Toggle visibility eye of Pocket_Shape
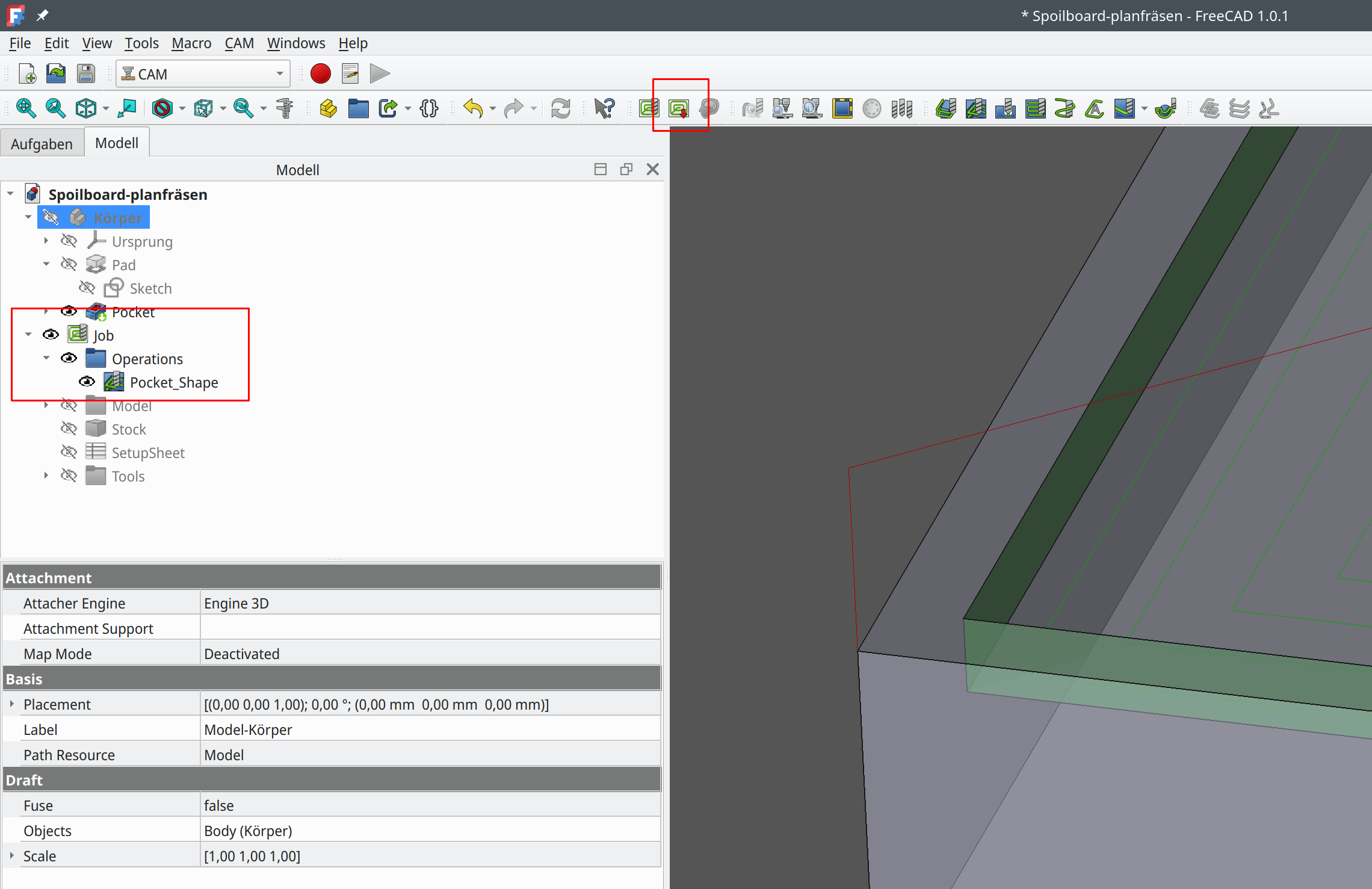Image resolution: width=1372 pixels, height=889 pixels. 87,382
